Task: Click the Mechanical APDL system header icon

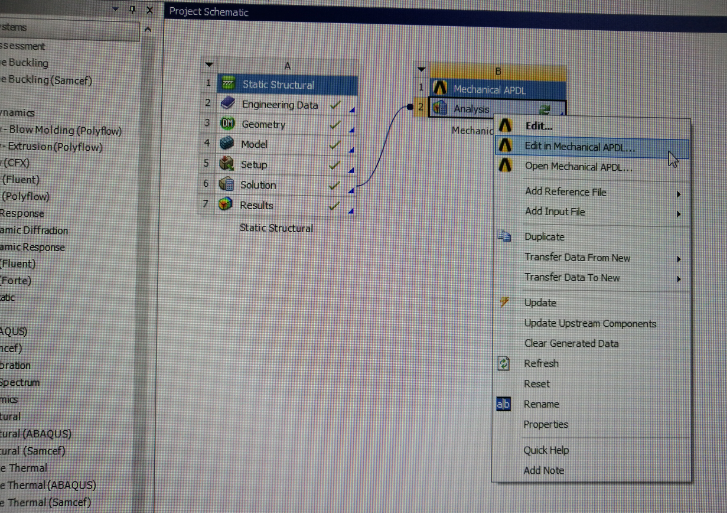Action: pos(440,88)
